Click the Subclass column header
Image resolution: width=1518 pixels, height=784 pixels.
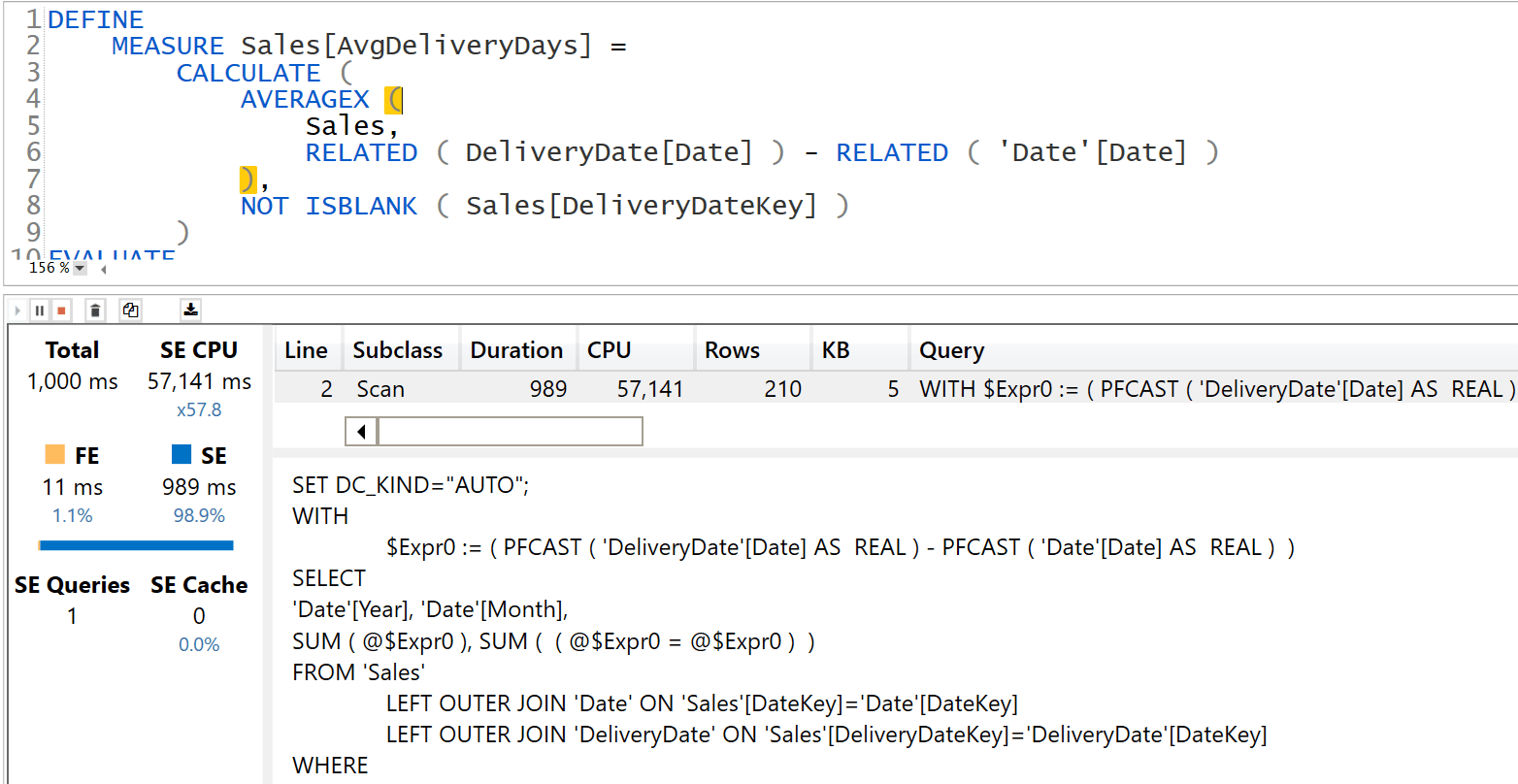tap(398, 348)
